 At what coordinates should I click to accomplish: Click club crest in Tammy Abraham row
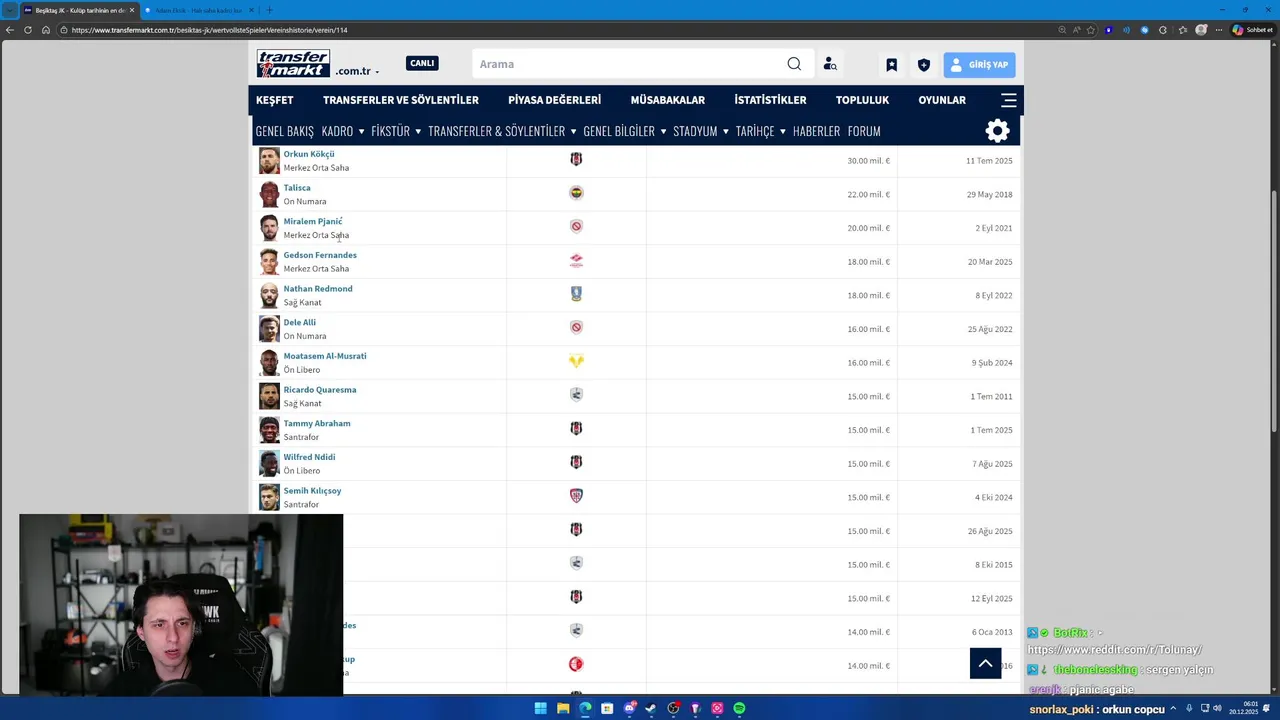576,429
